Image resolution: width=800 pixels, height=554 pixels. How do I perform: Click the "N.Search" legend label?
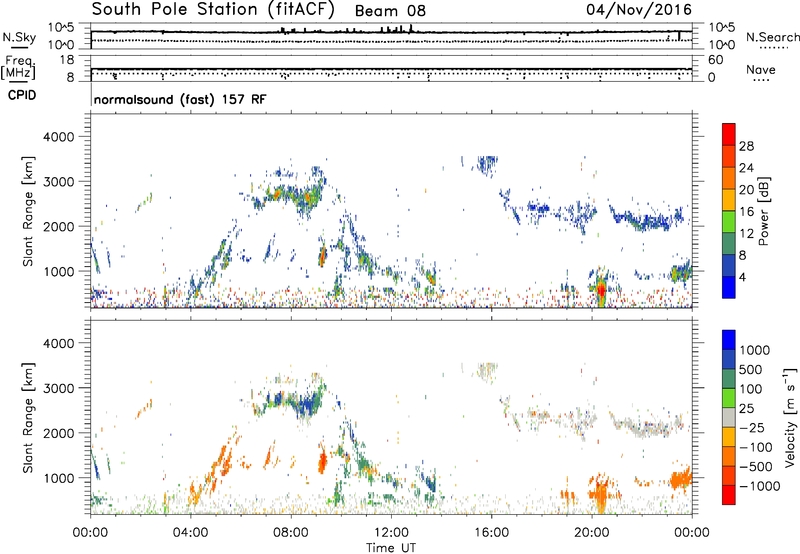point(773,37)
